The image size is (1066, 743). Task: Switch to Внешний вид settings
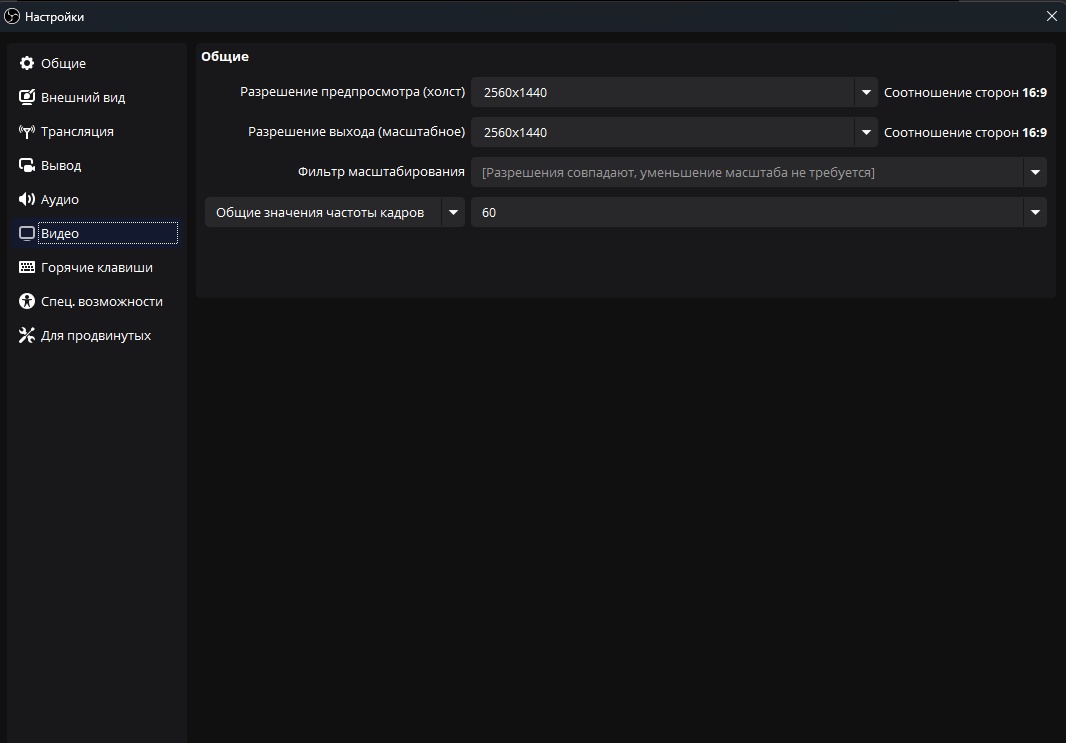point(97,97)
